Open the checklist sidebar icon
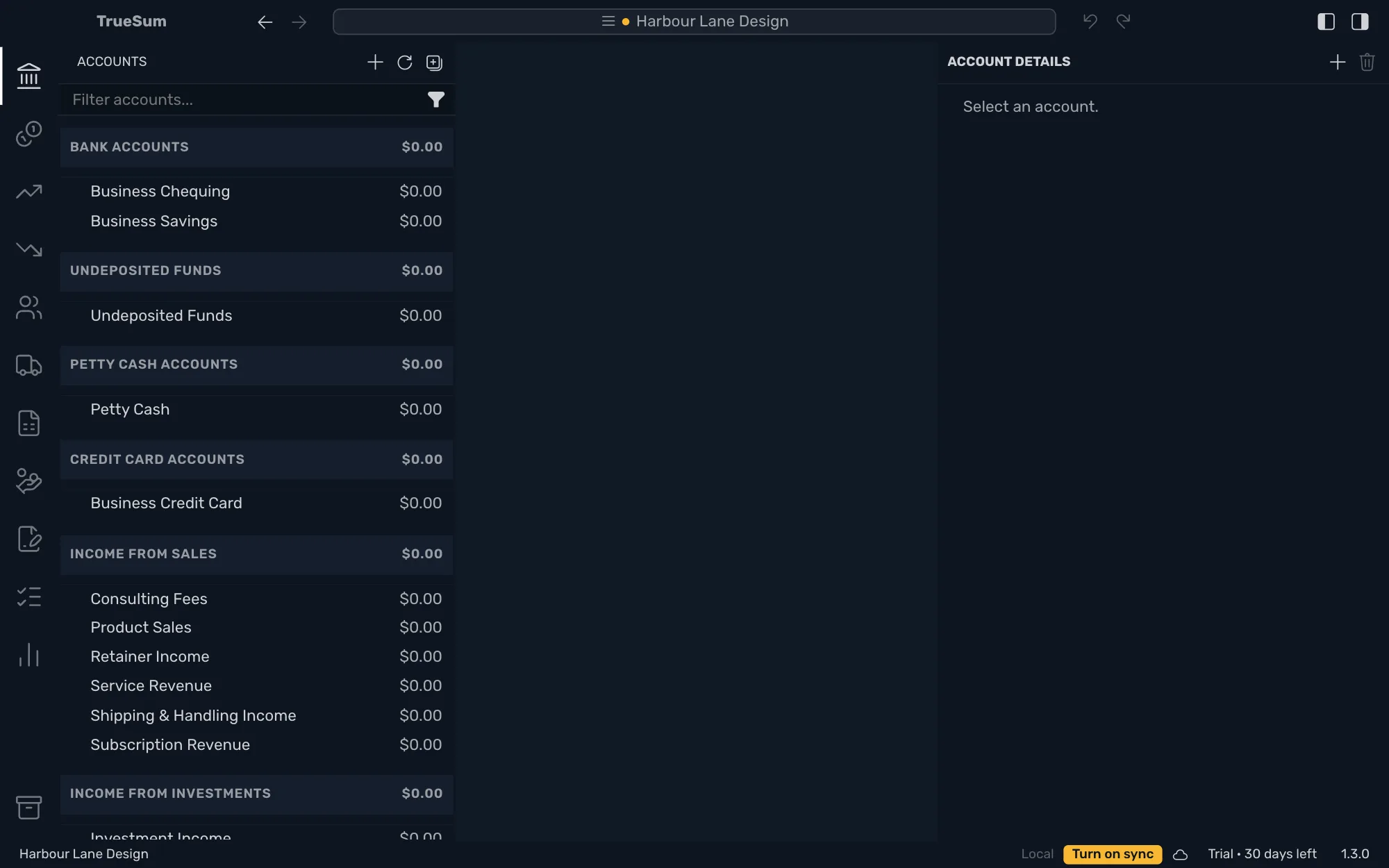1389x868 pixels. coord(28,596)
